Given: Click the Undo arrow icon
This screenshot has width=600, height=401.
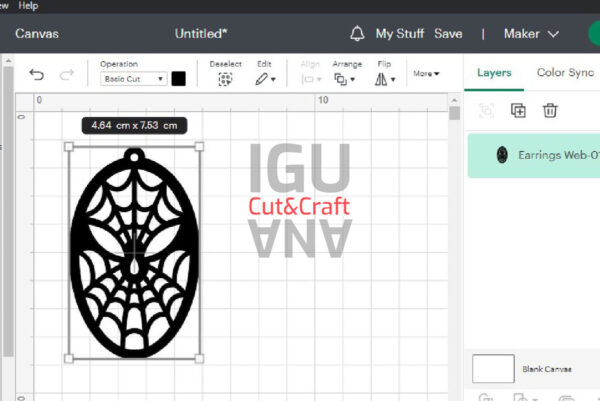Looking at the screenshot, I should (x=37, y=75).
